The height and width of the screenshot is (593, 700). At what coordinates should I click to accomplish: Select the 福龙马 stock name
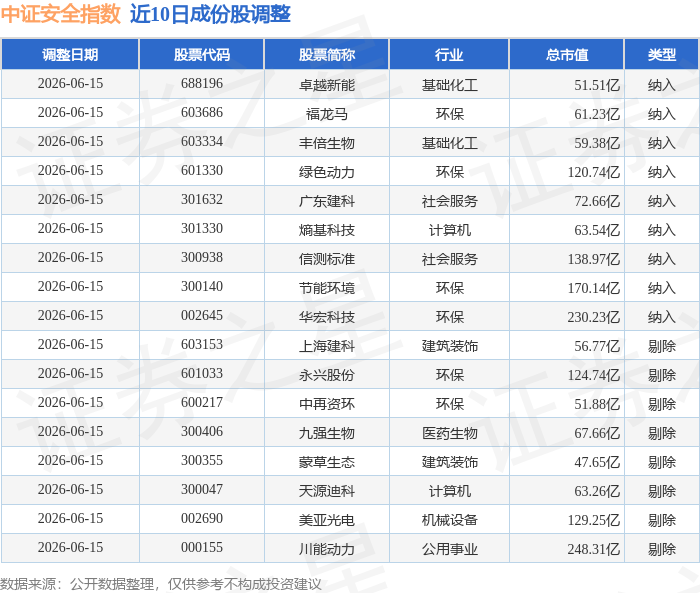pyautogui.click(x=327, y=114)
